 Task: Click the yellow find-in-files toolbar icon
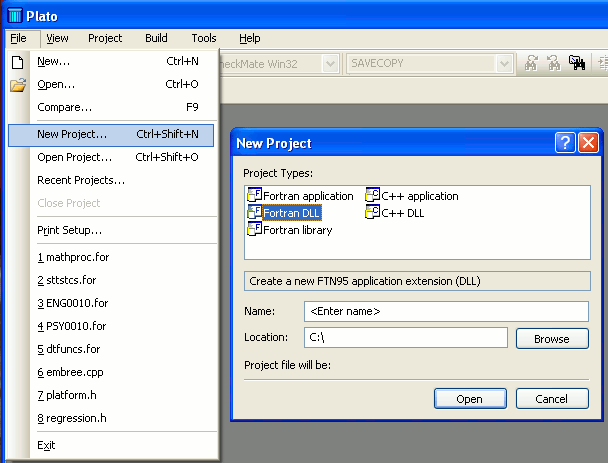[x=577, y=63]
